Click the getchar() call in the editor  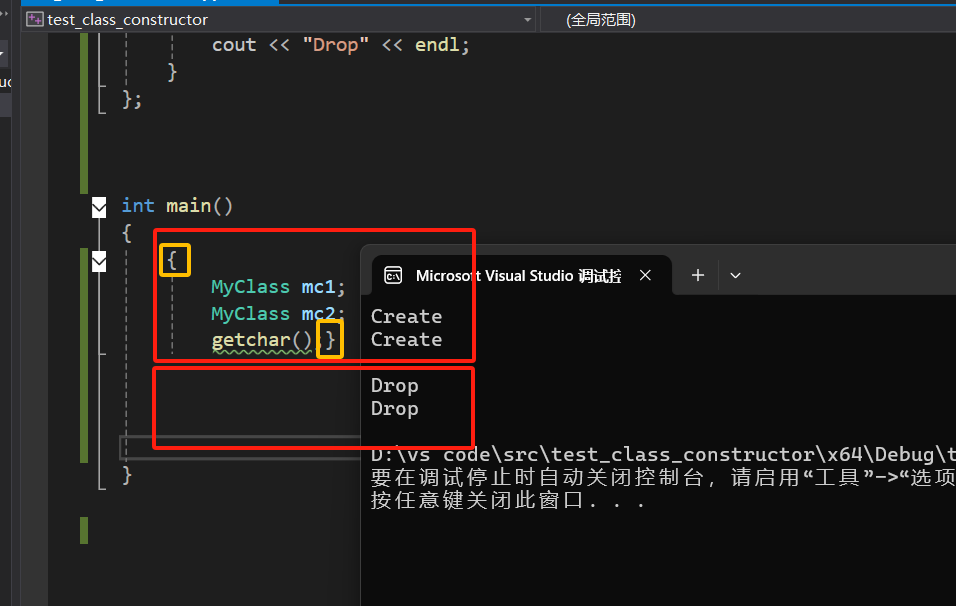pos(262,340)
